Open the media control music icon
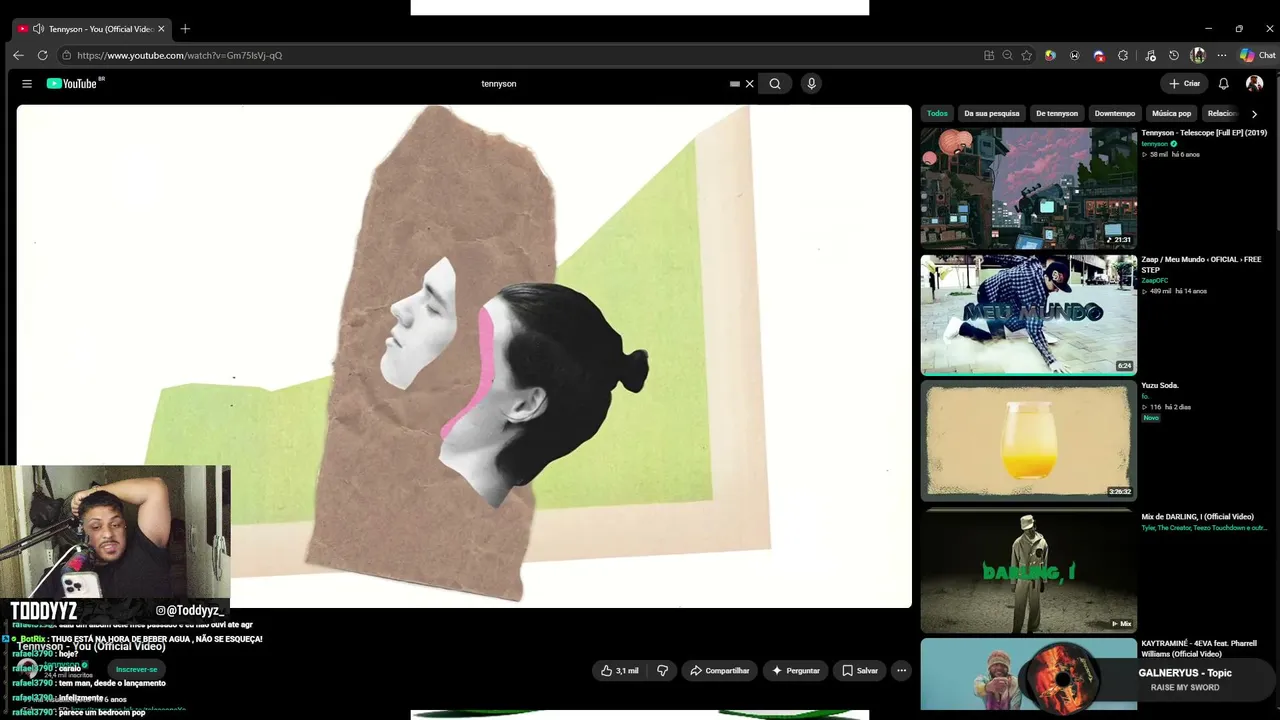This screenshot has width=1280, height=720. pos(1150,55)
